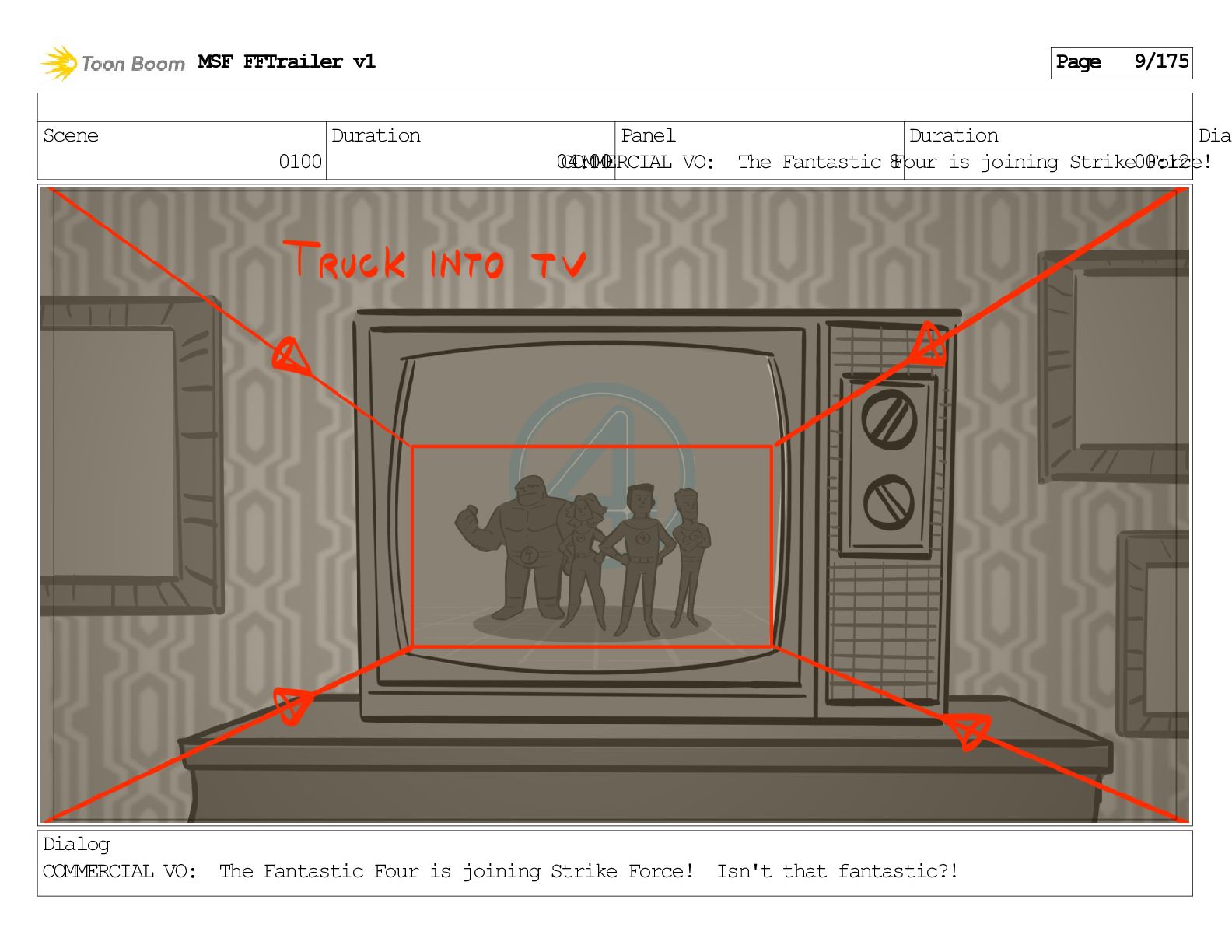Click the 'Page 9/175' indicator box

click(x=1122, y=62)
